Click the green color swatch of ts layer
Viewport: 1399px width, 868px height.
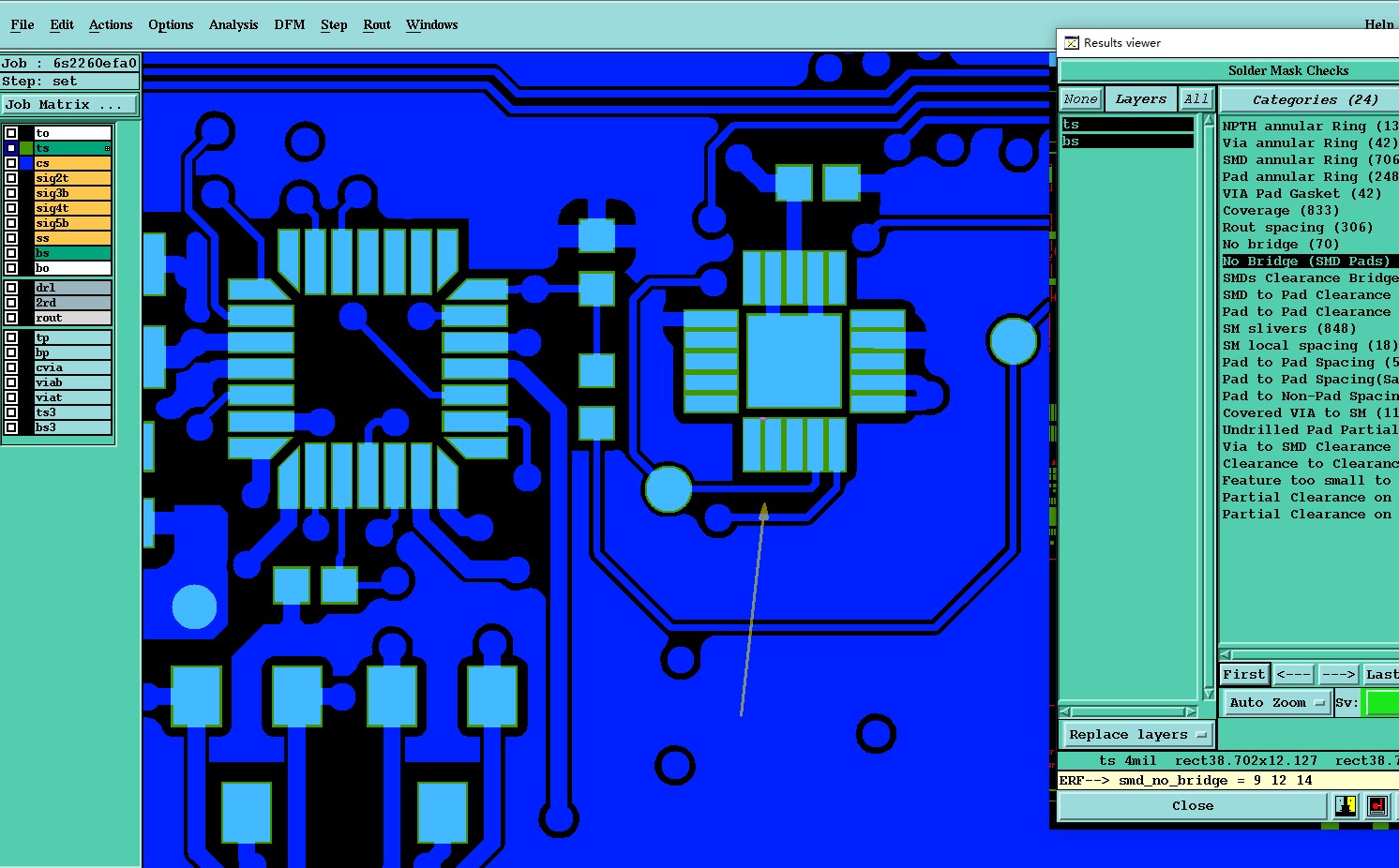click(26, 148)
